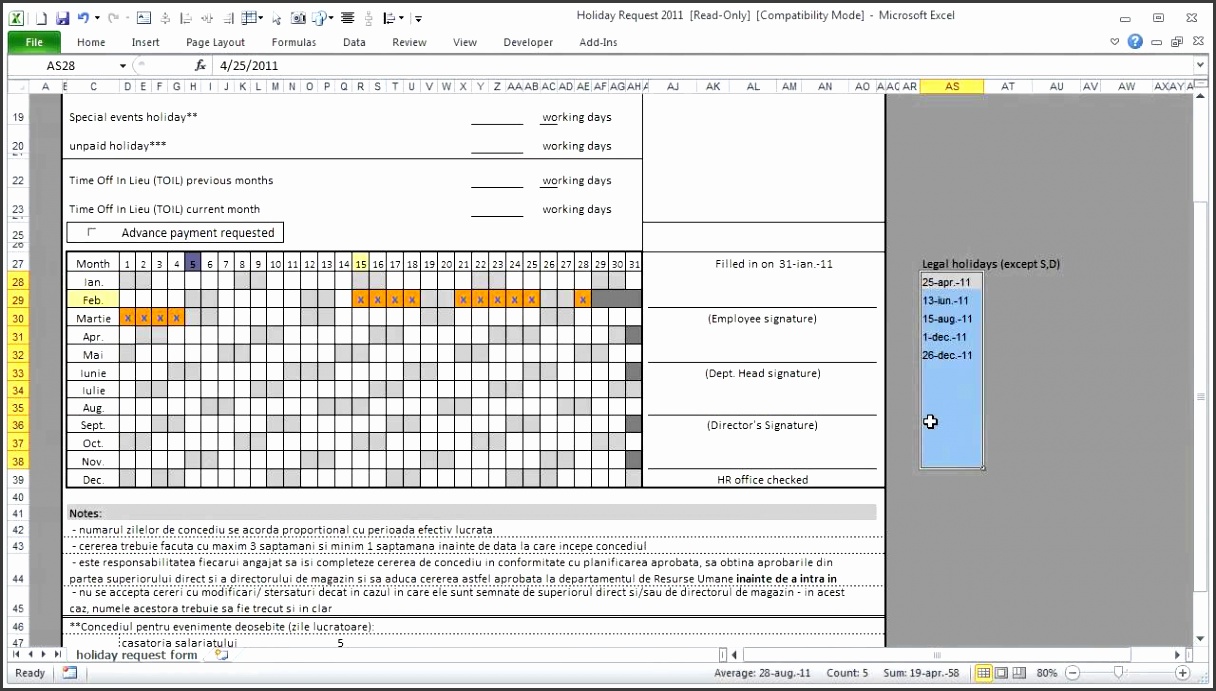Switch to Page Layout view in status bar
The height and width of the screenshot is (691, 1216).
[1002, 673]
